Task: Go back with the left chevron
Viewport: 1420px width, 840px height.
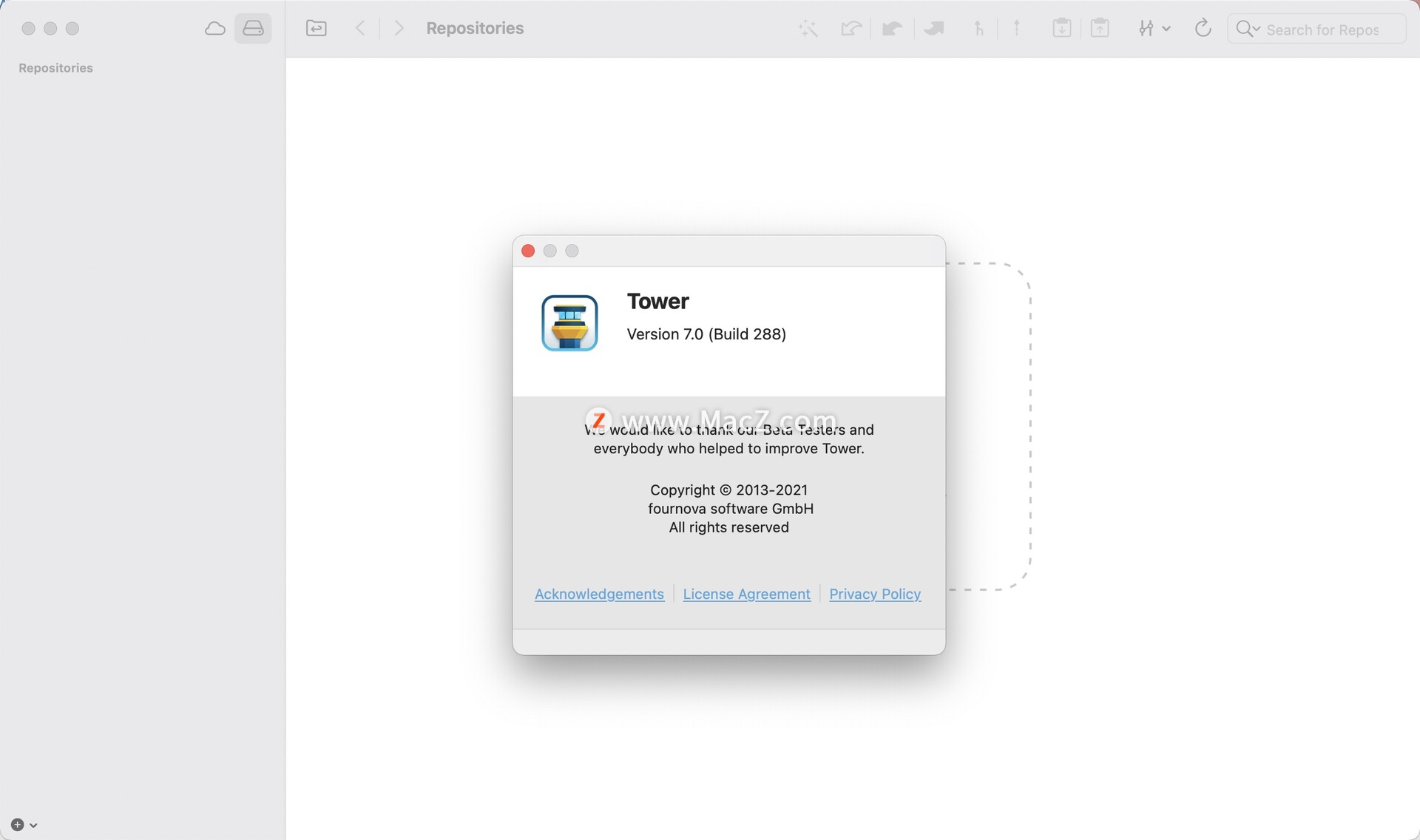Action: coord(360,29)
